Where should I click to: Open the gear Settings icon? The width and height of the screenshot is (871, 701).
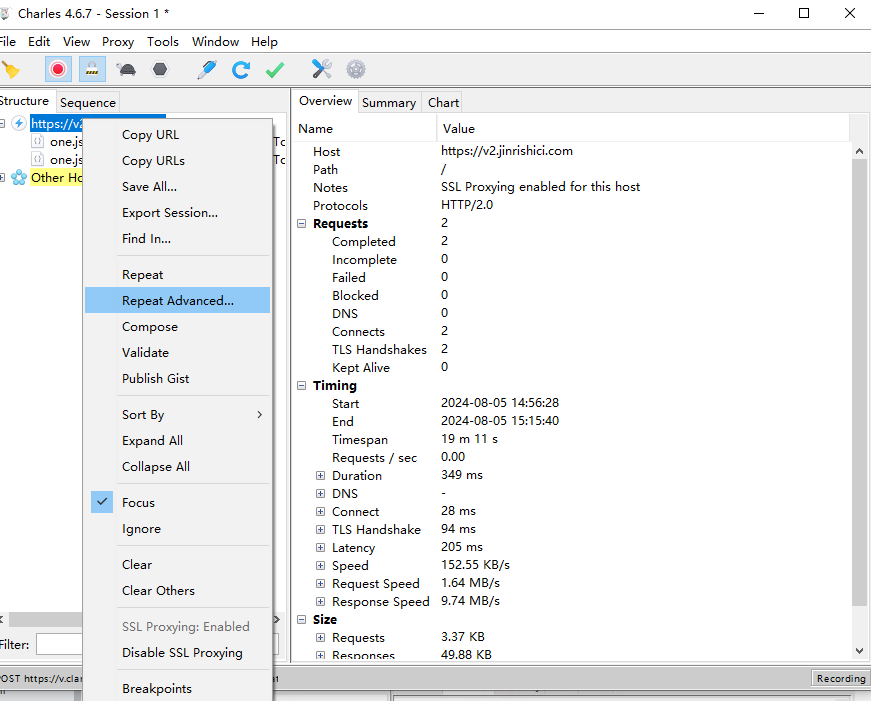(x=356, y=69)
